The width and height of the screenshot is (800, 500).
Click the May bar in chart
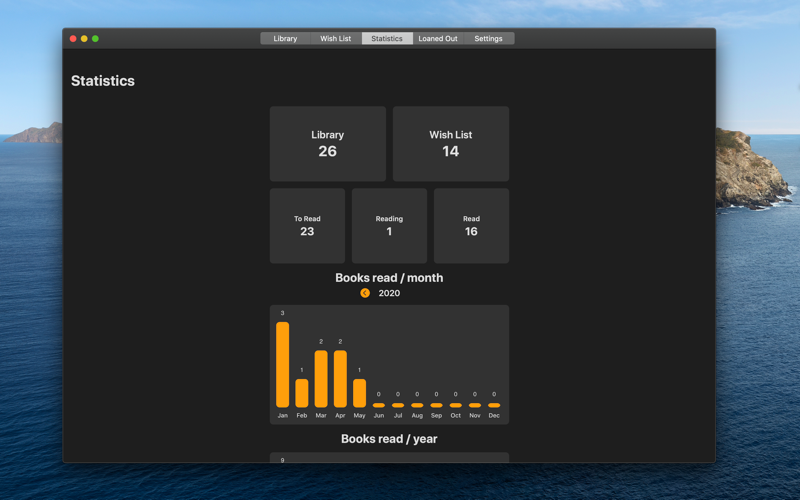pyautogui.click(x=359, y=393)
